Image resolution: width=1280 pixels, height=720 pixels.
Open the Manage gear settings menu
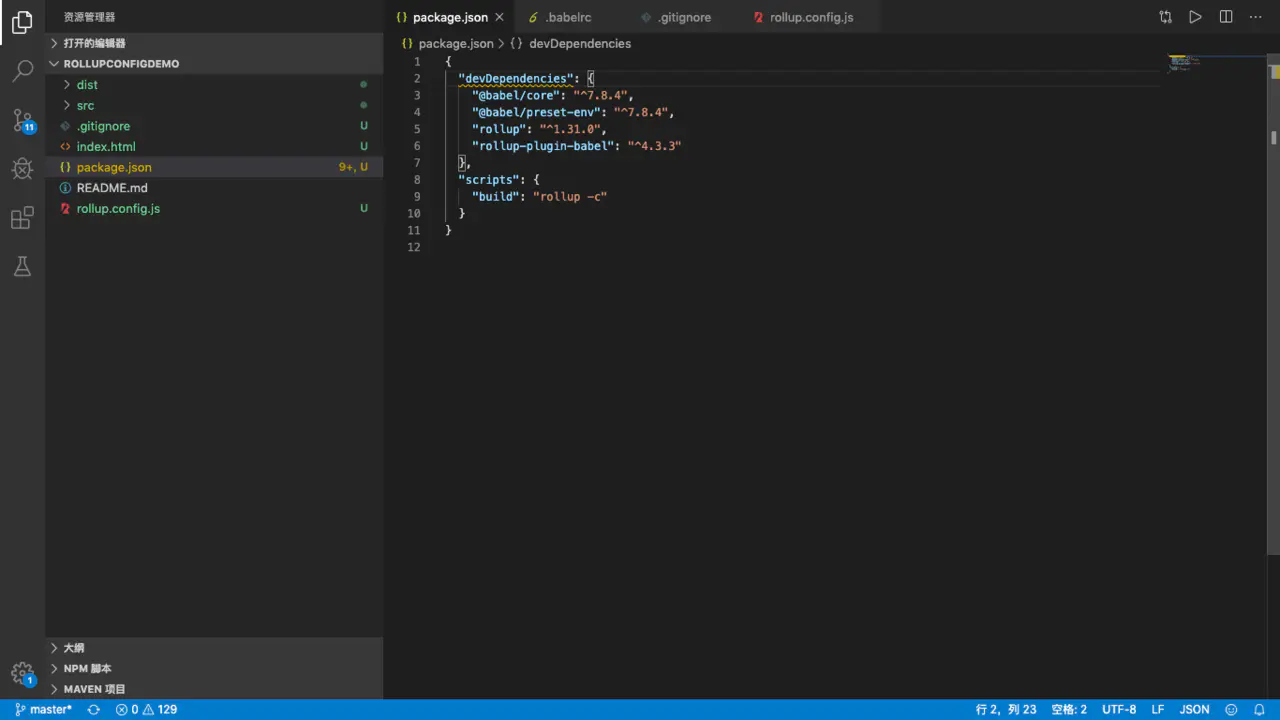point(22,673)
